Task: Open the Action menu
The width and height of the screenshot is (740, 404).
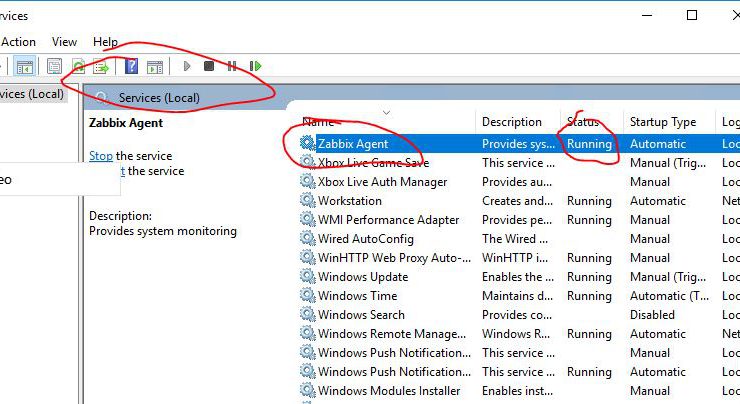Action: point(18,42)
